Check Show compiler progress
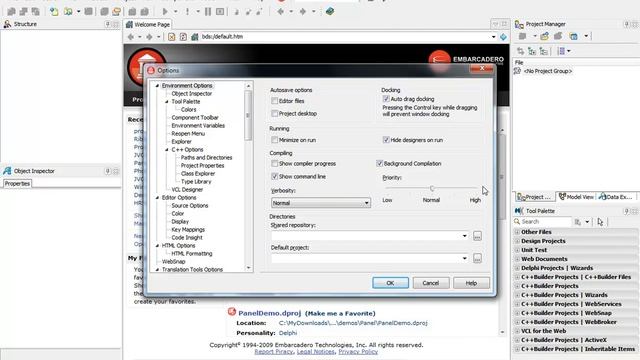The image size is (640, 360). tap(275, 163)
